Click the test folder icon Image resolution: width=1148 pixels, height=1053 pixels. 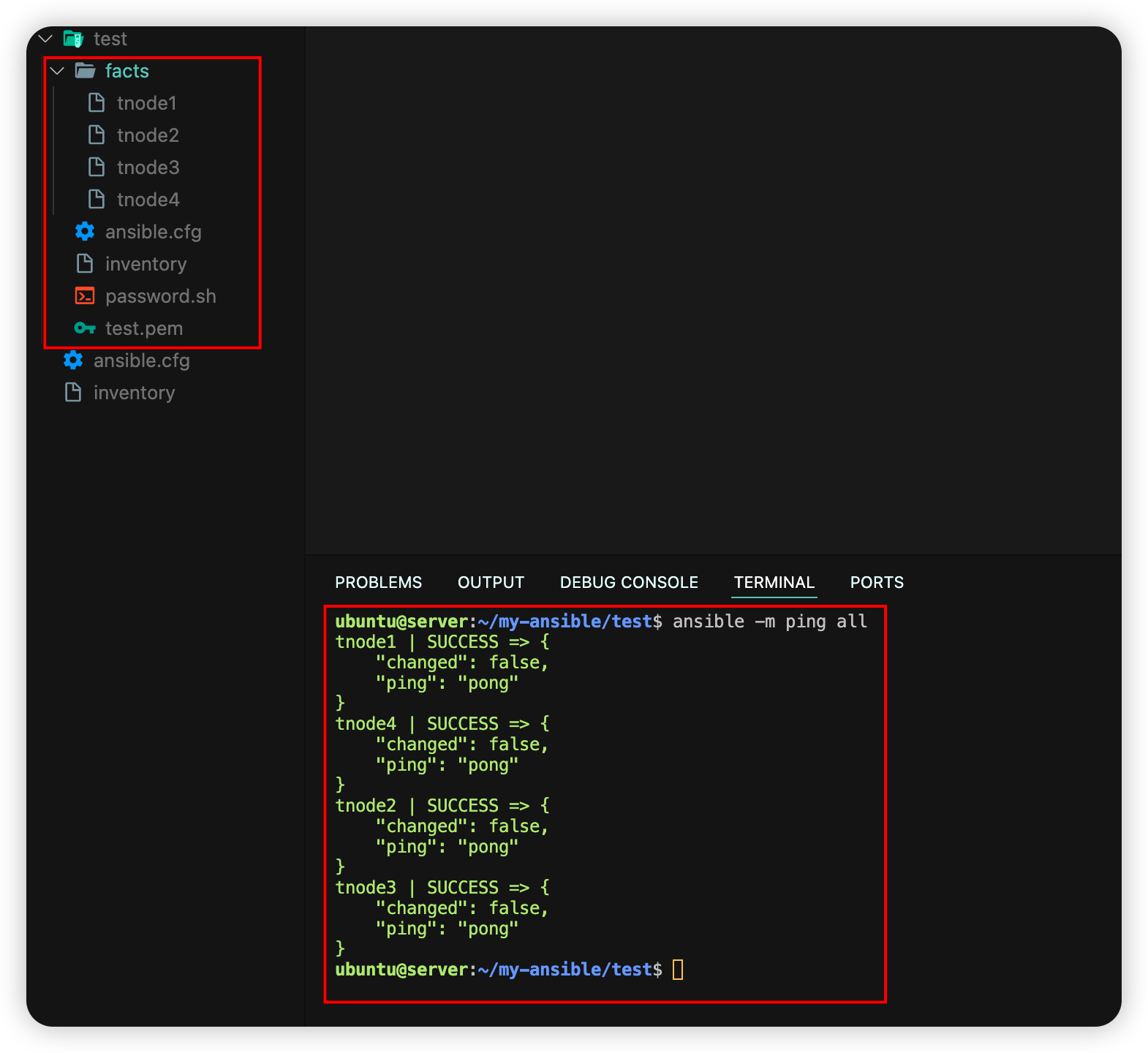tap(73, 39)
